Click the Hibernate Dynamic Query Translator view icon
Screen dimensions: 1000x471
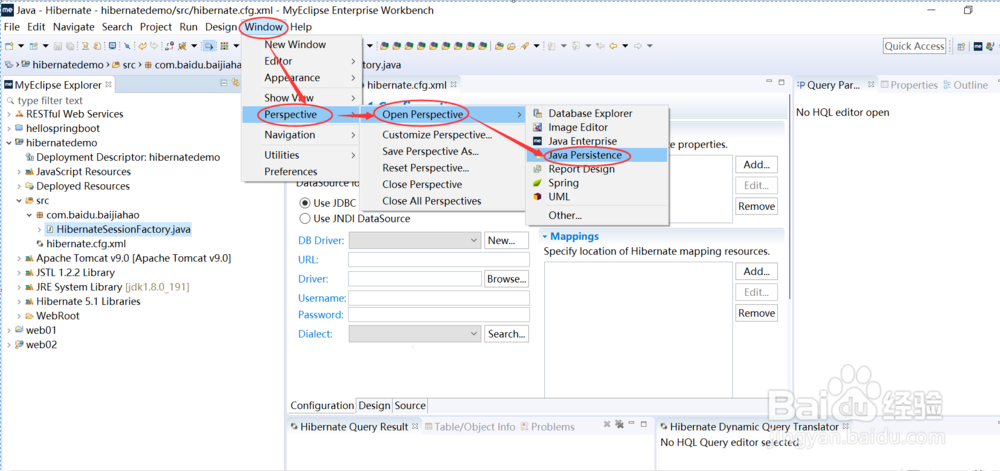coord(663,426)
